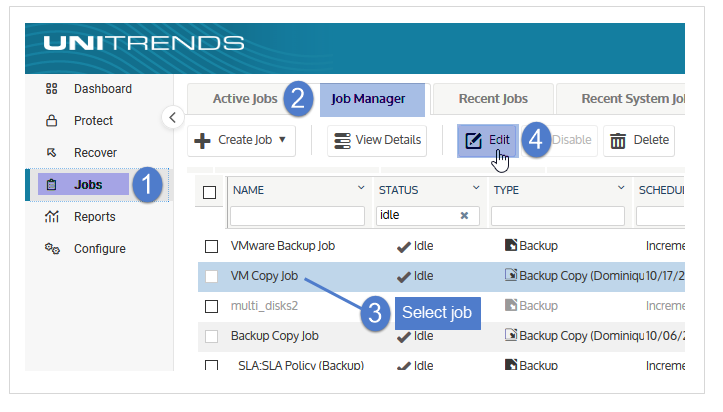Viewport: 723px width, 412px height.
Task: Check the multi_disks2 checkbox
Action: tap(211, 306)
